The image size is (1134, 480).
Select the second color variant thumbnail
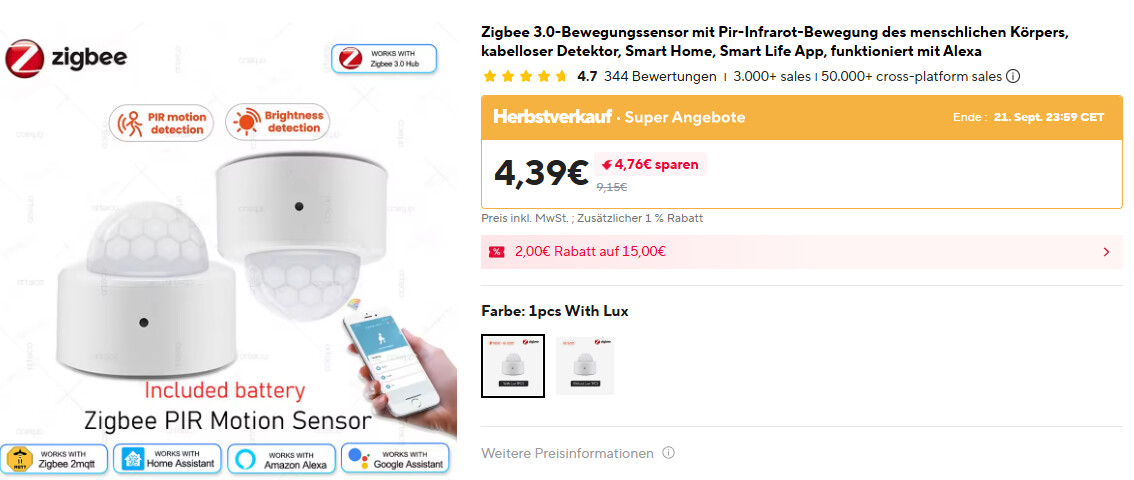(x=585, y=365)
